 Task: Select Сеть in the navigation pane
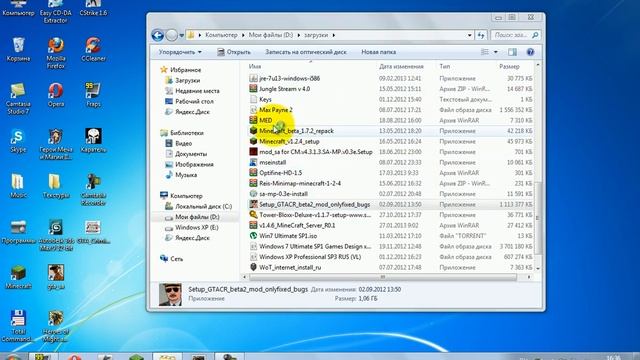171,259
